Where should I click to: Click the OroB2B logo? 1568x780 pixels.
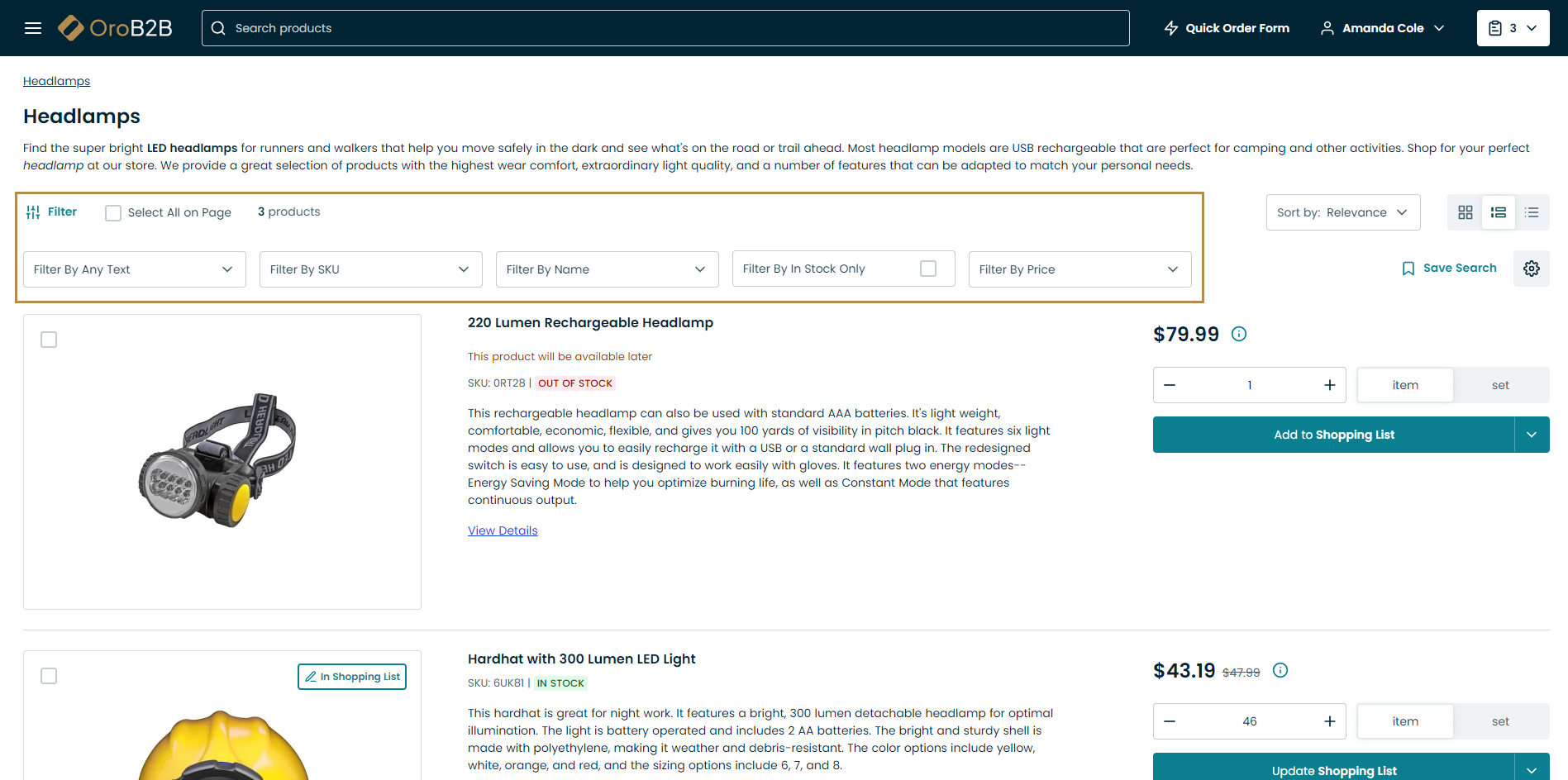point(116,28)
